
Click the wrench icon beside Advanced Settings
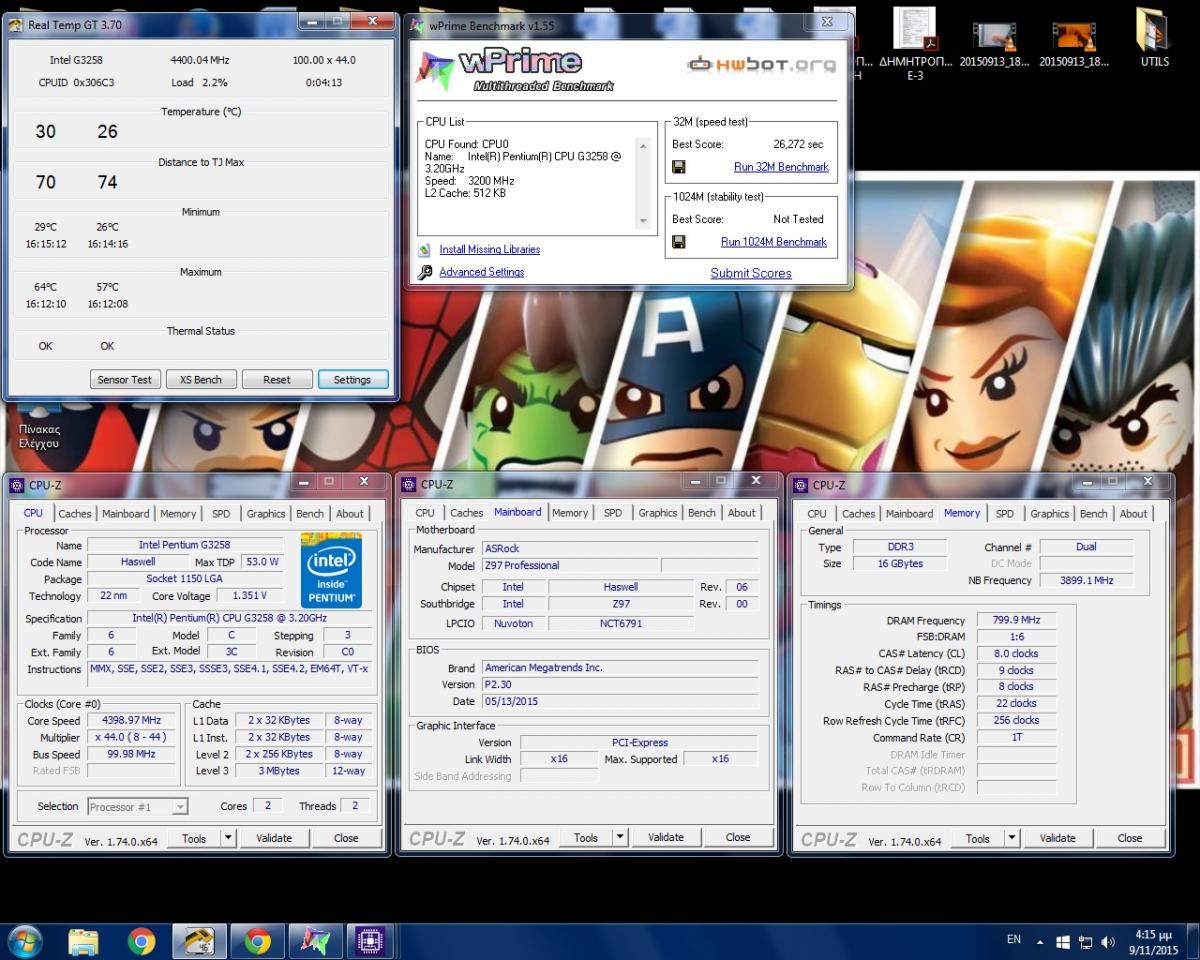click(x=424, y=272)
